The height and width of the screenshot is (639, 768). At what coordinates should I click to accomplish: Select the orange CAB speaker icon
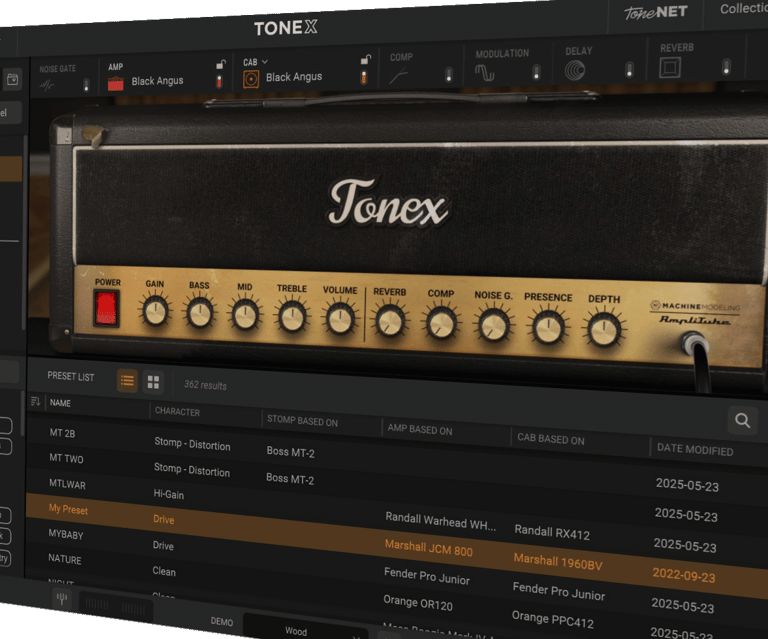[251, 79]
